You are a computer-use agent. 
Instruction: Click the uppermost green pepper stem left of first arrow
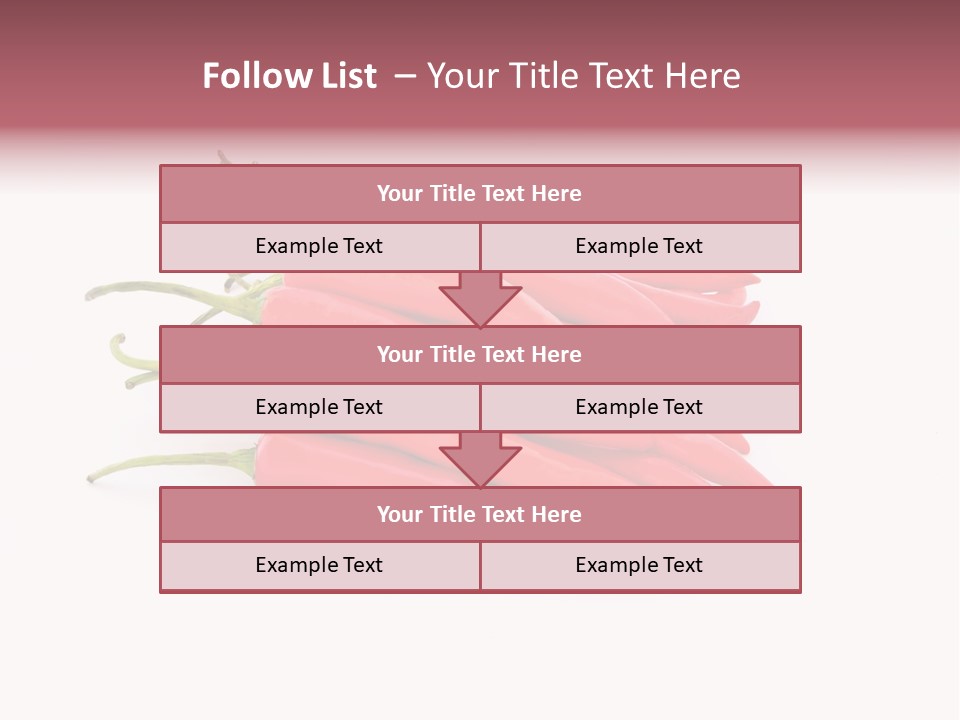coord(150,290)
